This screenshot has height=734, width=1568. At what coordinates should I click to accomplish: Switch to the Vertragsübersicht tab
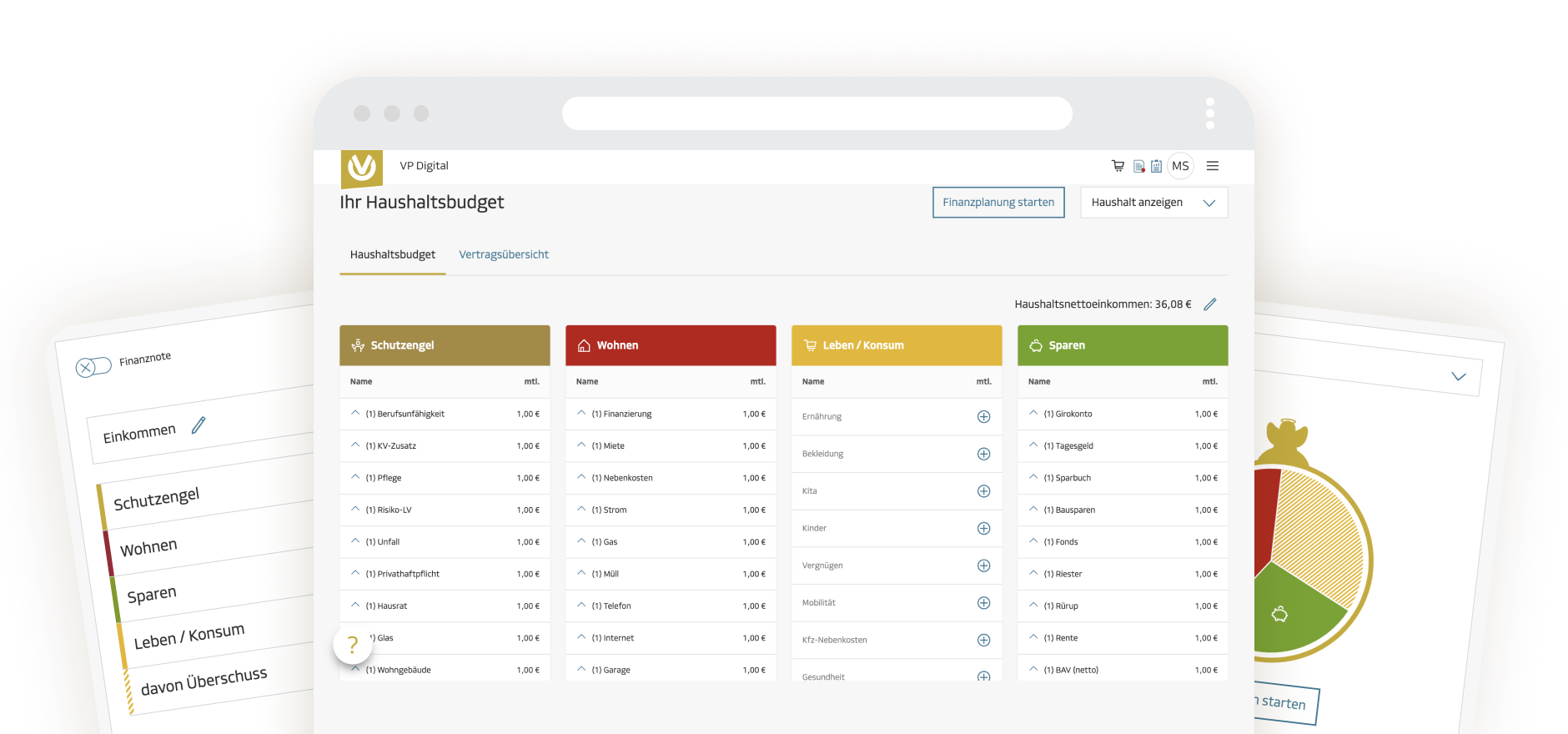[x=504, y=254]
